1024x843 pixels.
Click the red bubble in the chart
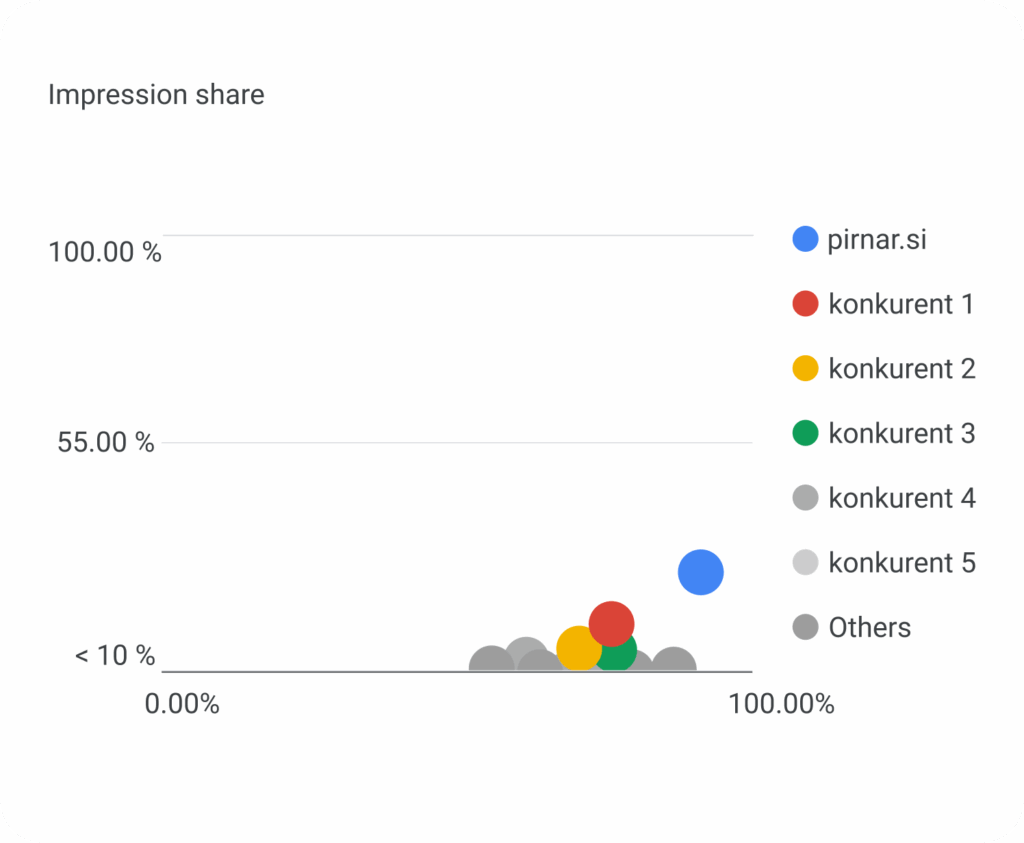611,624
